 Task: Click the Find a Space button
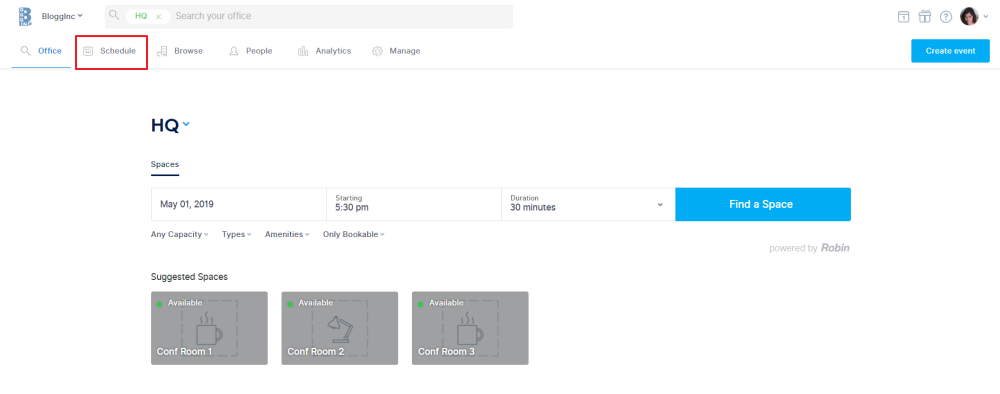pyautogui.click(x=763, y=205)
